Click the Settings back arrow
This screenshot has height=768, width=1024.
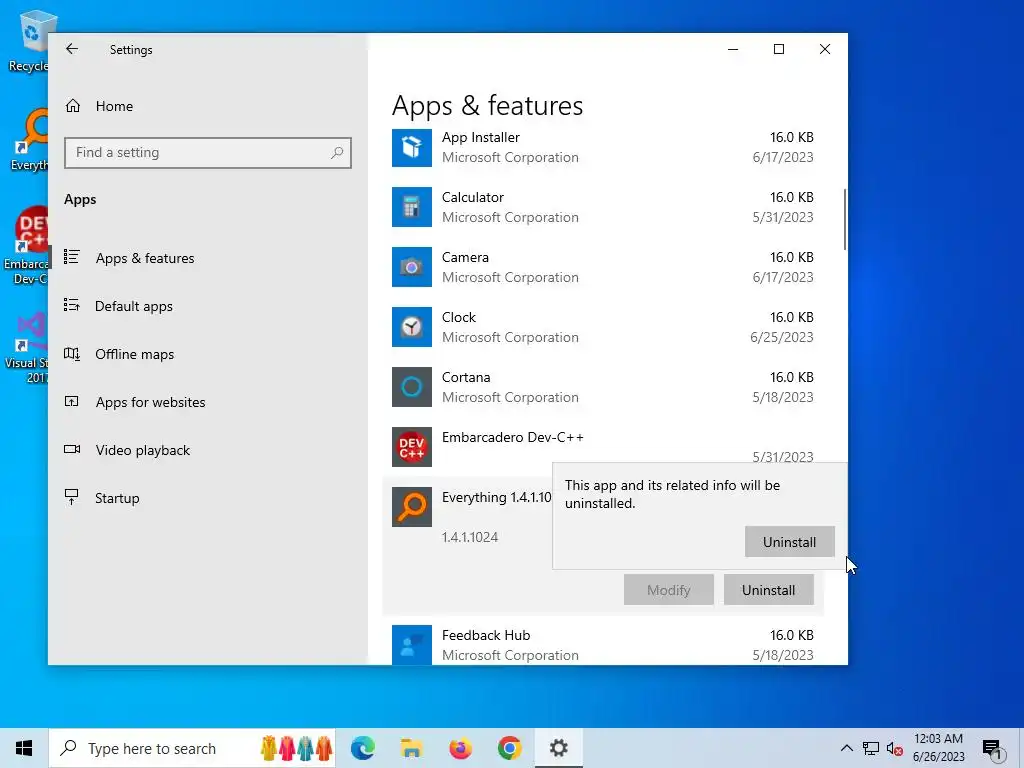tap(72, 49)
